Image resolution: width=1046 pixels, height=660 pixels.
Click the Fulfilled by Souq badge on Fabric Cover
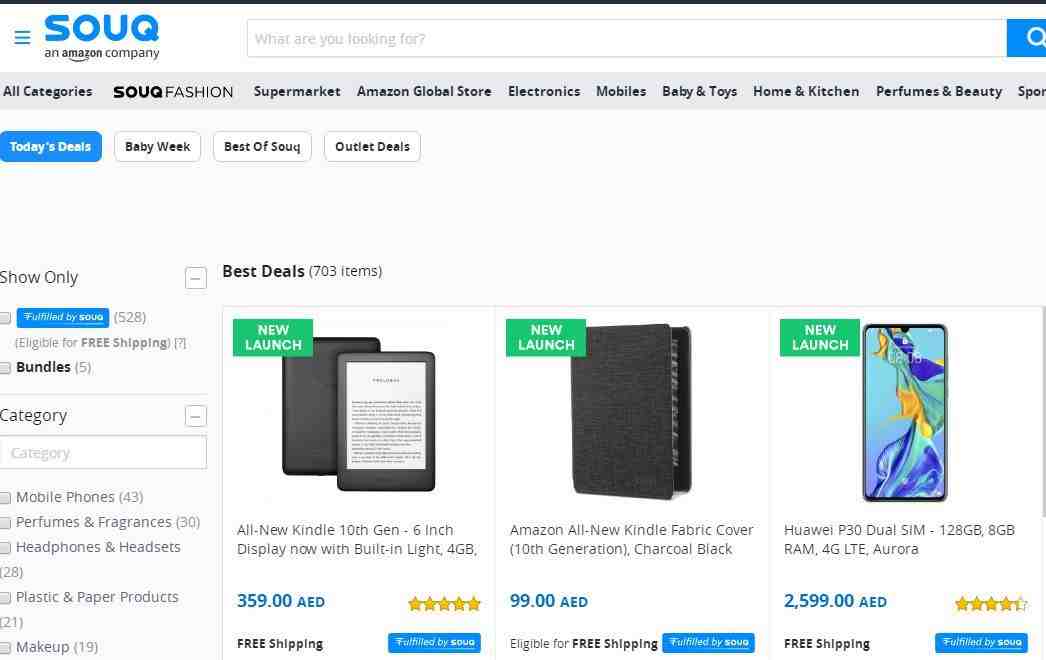[708, 643]
